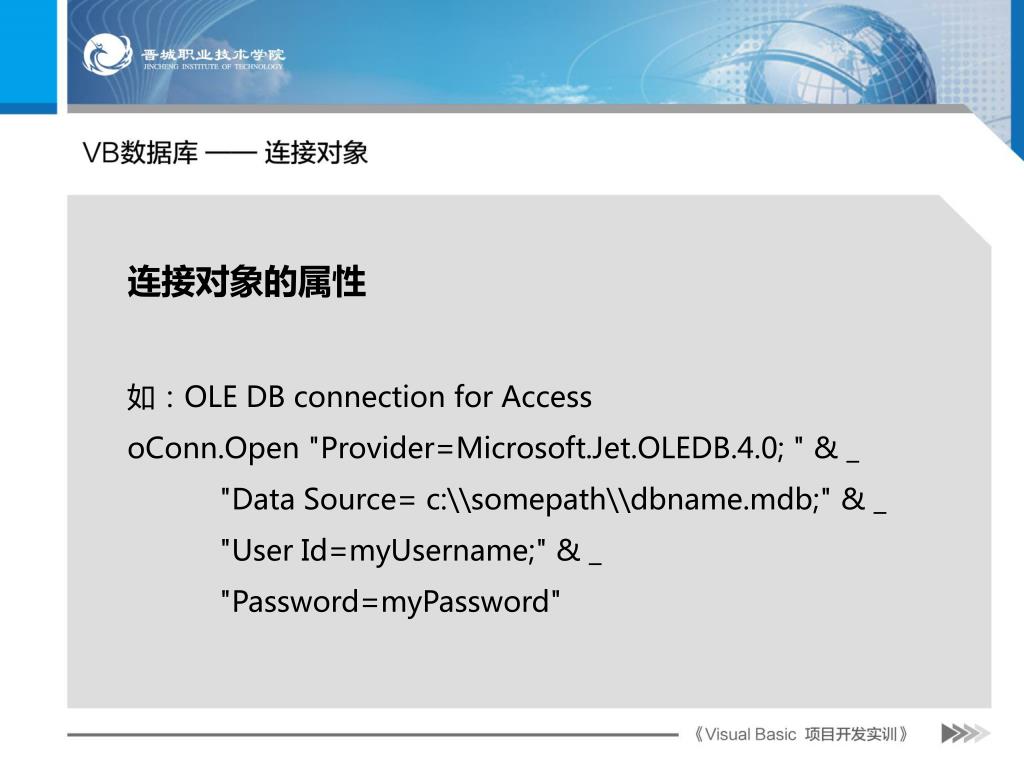Select the 晋城职业技术学院 college name text
Screen dimensions: 1024x768
214,55
